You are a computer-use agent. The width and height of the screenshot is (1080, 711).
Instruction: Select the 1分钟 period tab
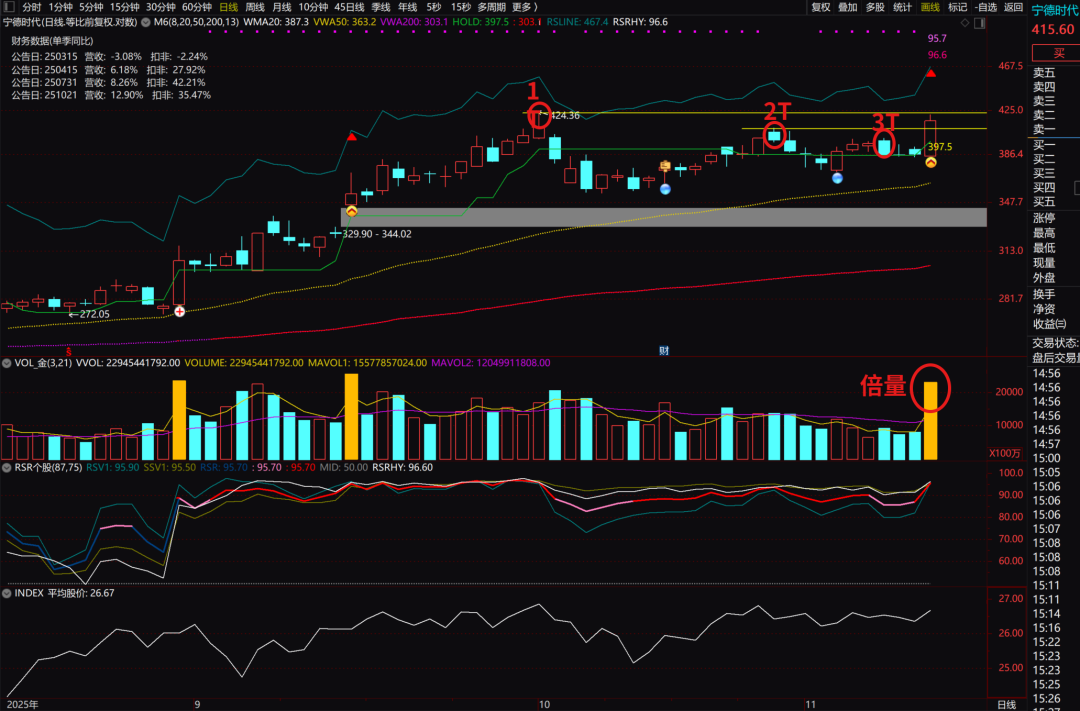61,7
